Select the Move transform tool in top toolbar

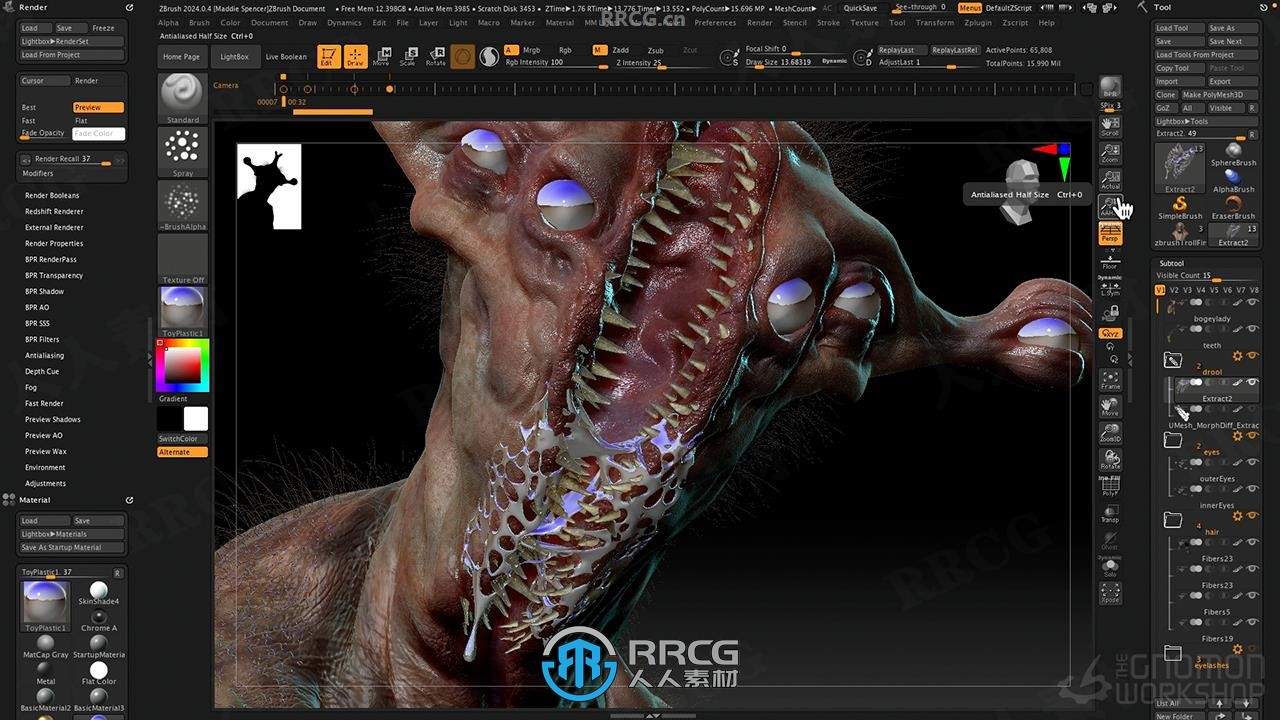382,57
